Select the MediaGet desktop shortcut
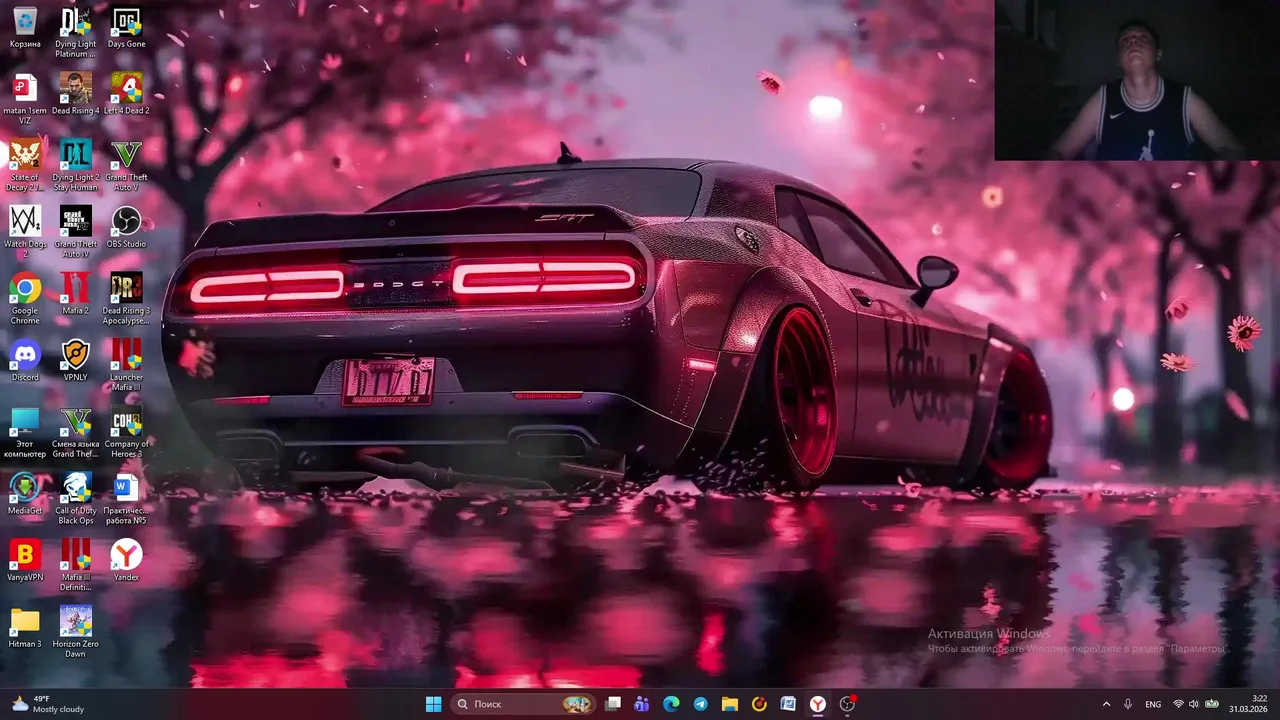 tap(25, 494)
